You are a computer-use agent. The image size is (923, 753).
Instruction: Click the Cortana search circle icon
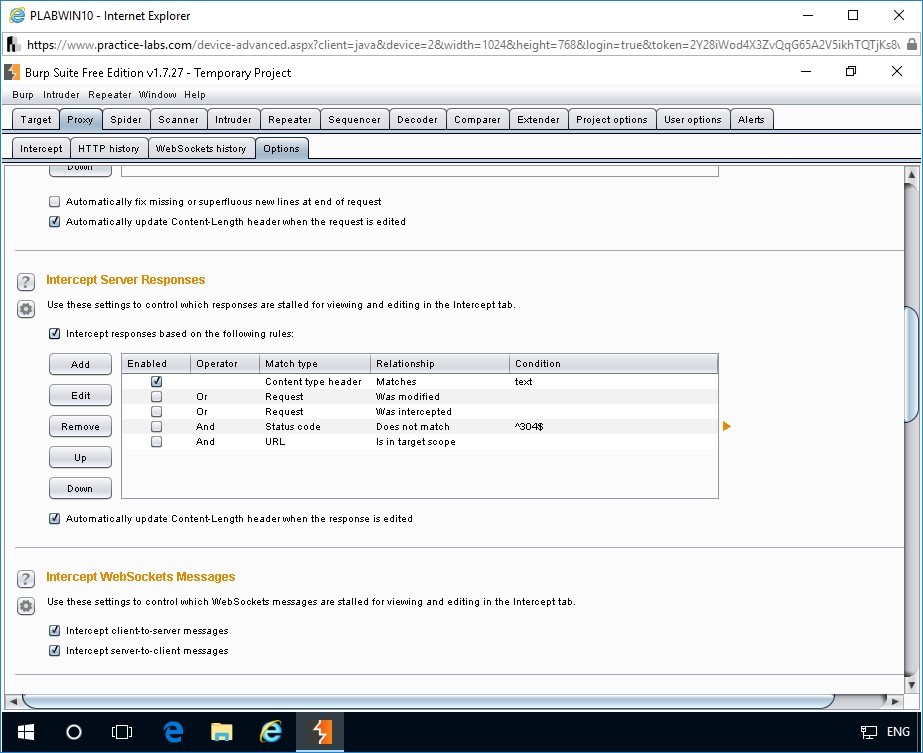pos(73,732)
